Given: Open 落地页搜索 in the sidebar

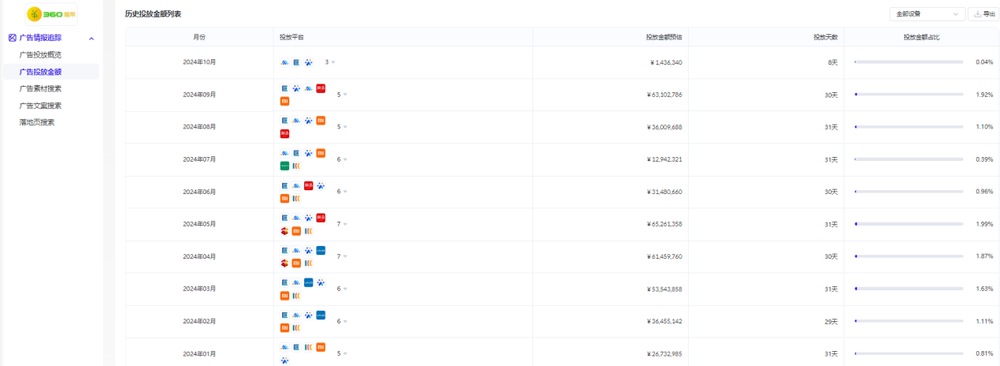Looking at the screenshot, I should point(37,122).
